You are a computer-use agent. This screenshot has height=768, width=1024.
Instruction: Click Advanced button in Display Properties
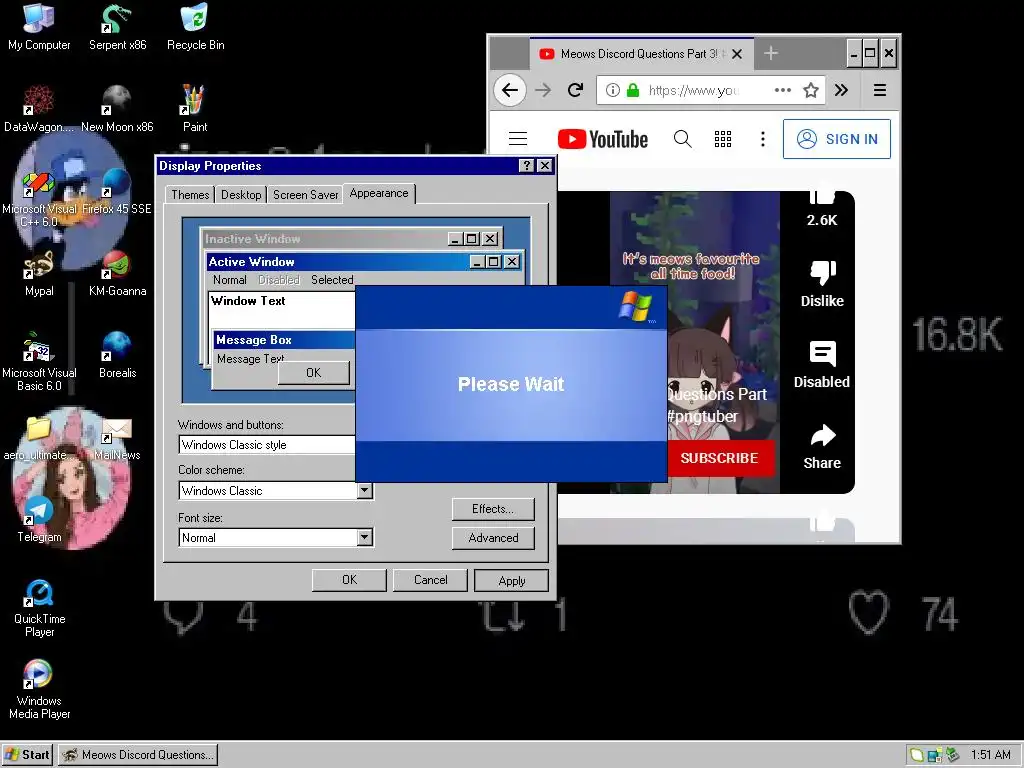point(493,537)
